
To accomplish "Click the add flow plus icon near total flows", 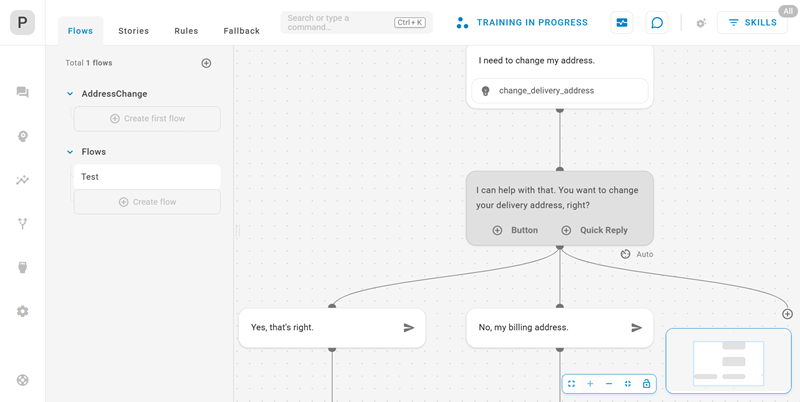I will (206, 63).
